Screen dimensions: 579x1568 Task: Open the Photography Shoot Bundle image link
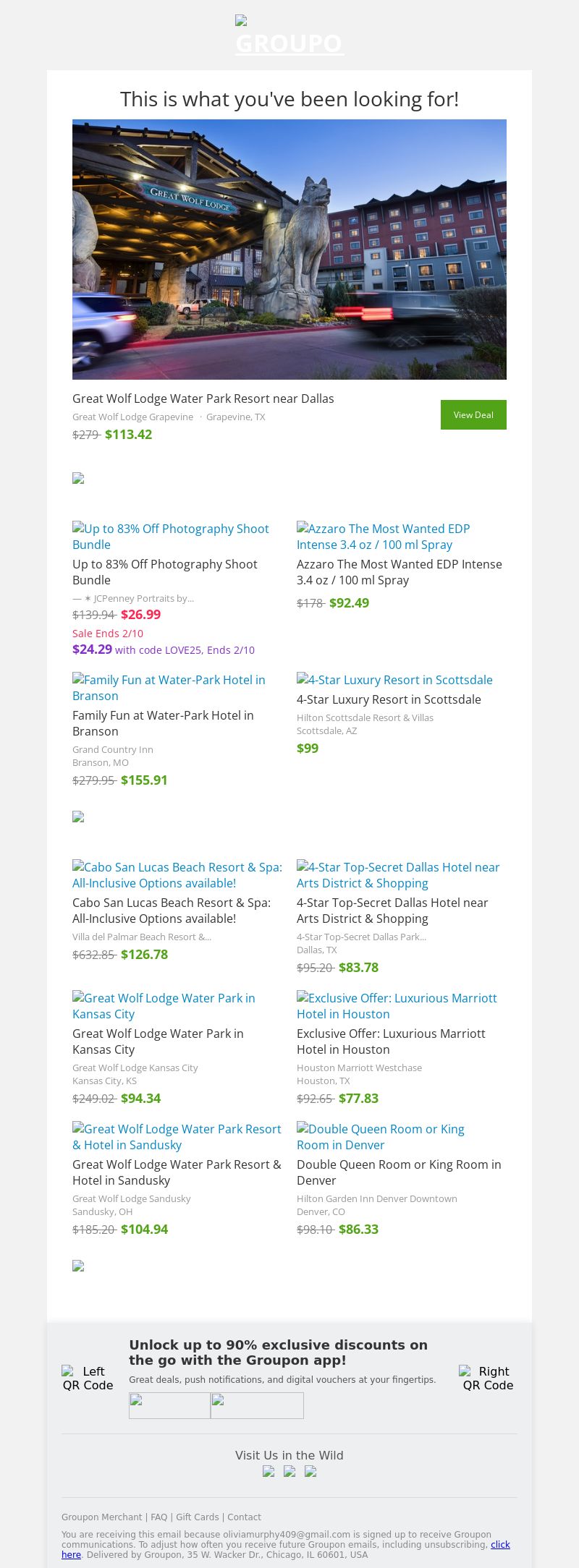171,537
